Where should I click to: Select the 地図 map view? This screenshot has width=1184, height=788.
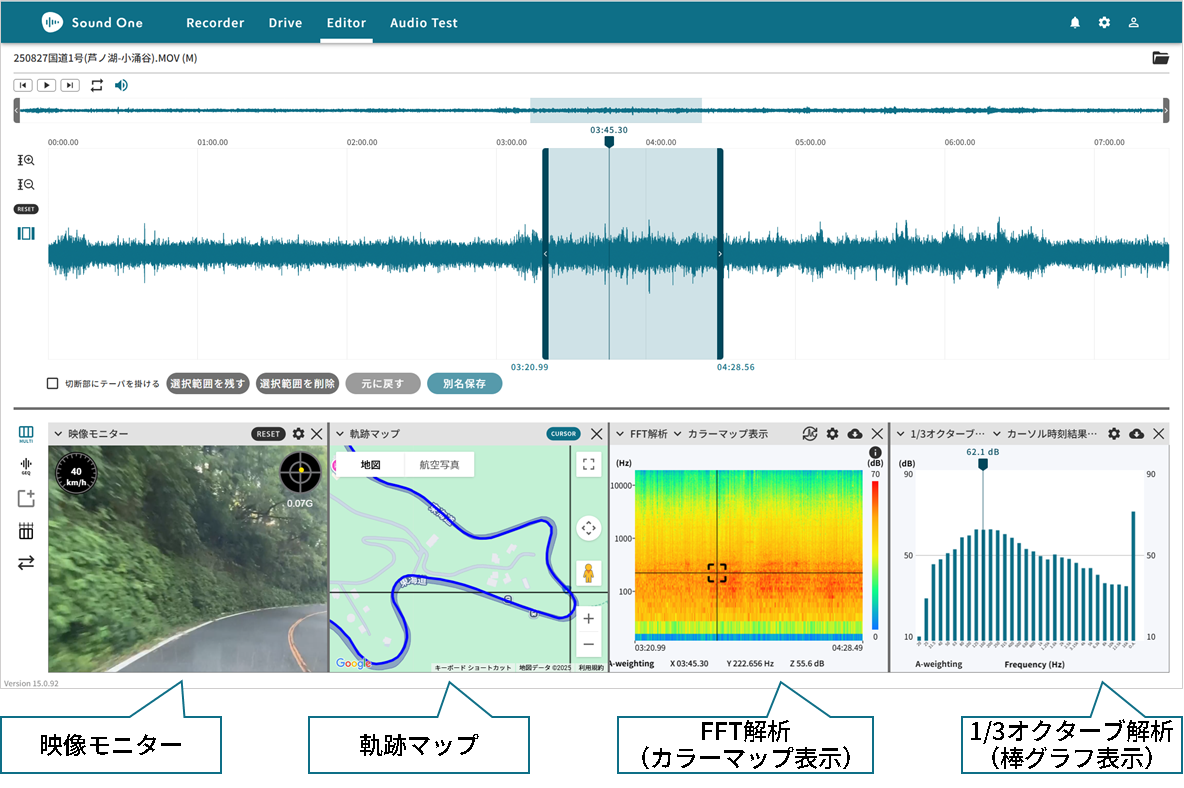tap(370, 465)
